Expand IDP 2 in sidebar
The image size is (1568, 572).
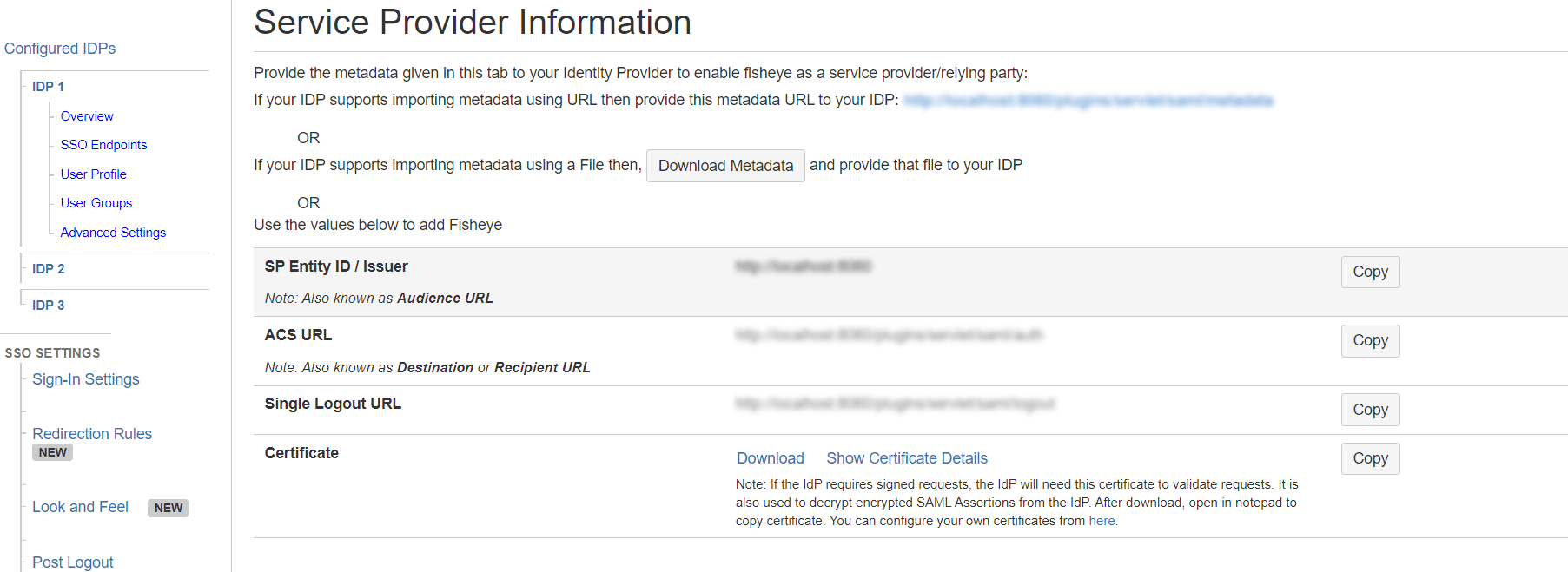[48, 269]
